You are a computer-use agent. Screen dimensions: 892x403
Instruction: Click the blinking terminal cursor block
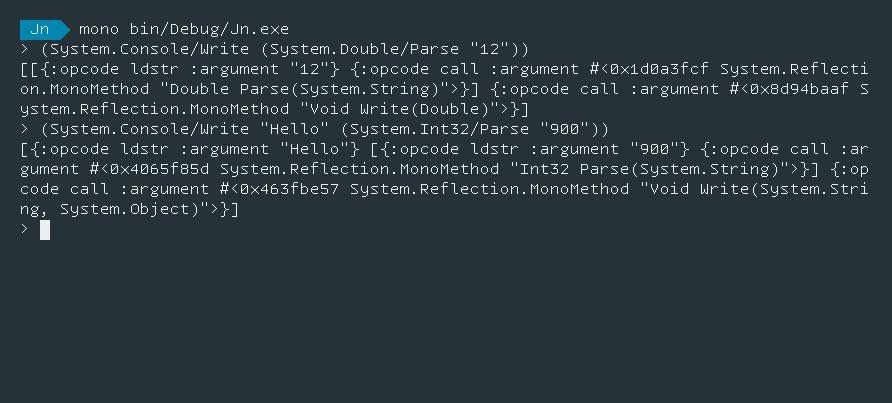tap(44, 230)
